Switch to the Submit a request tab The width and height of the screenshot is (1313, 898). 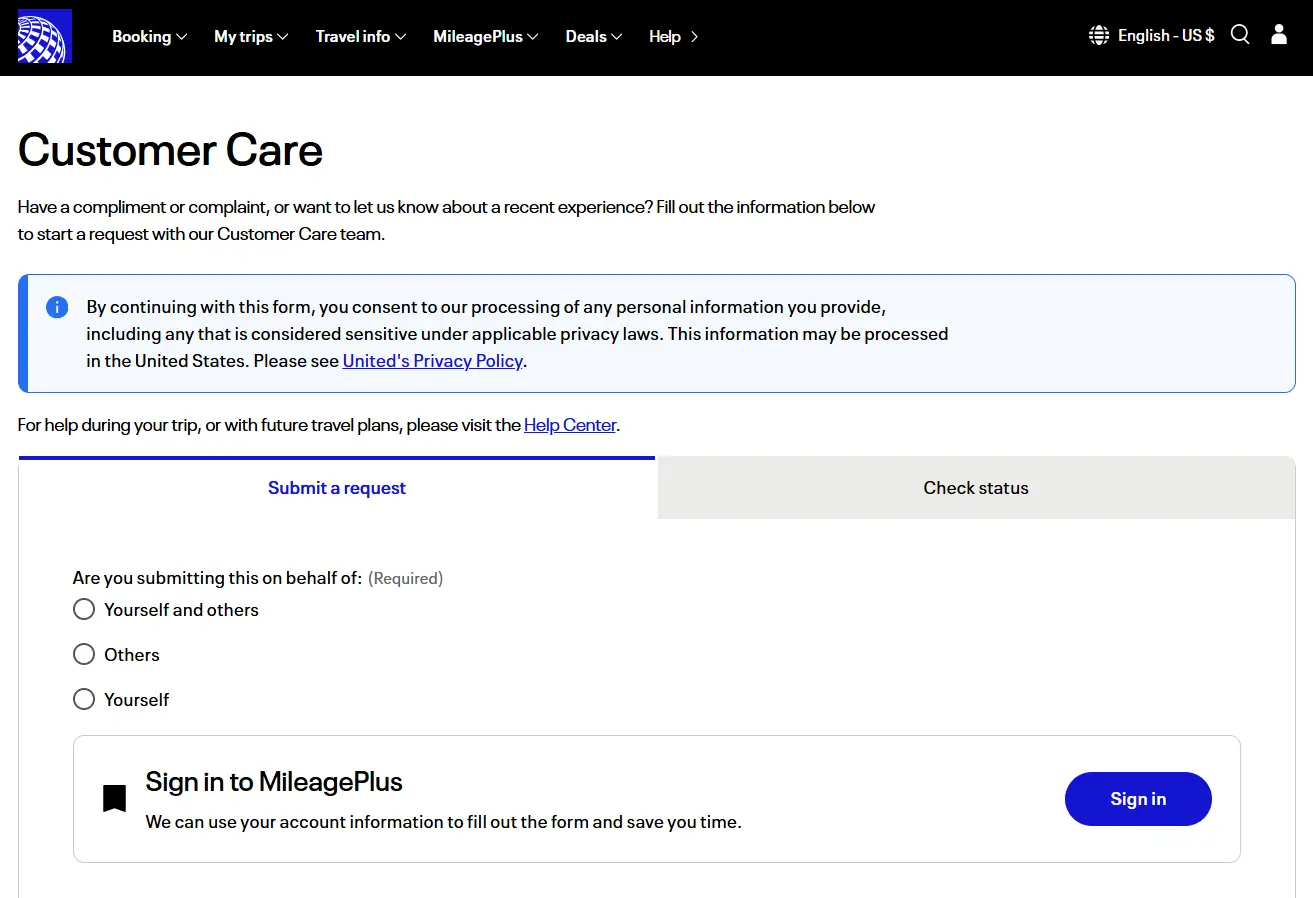[337, 488]
